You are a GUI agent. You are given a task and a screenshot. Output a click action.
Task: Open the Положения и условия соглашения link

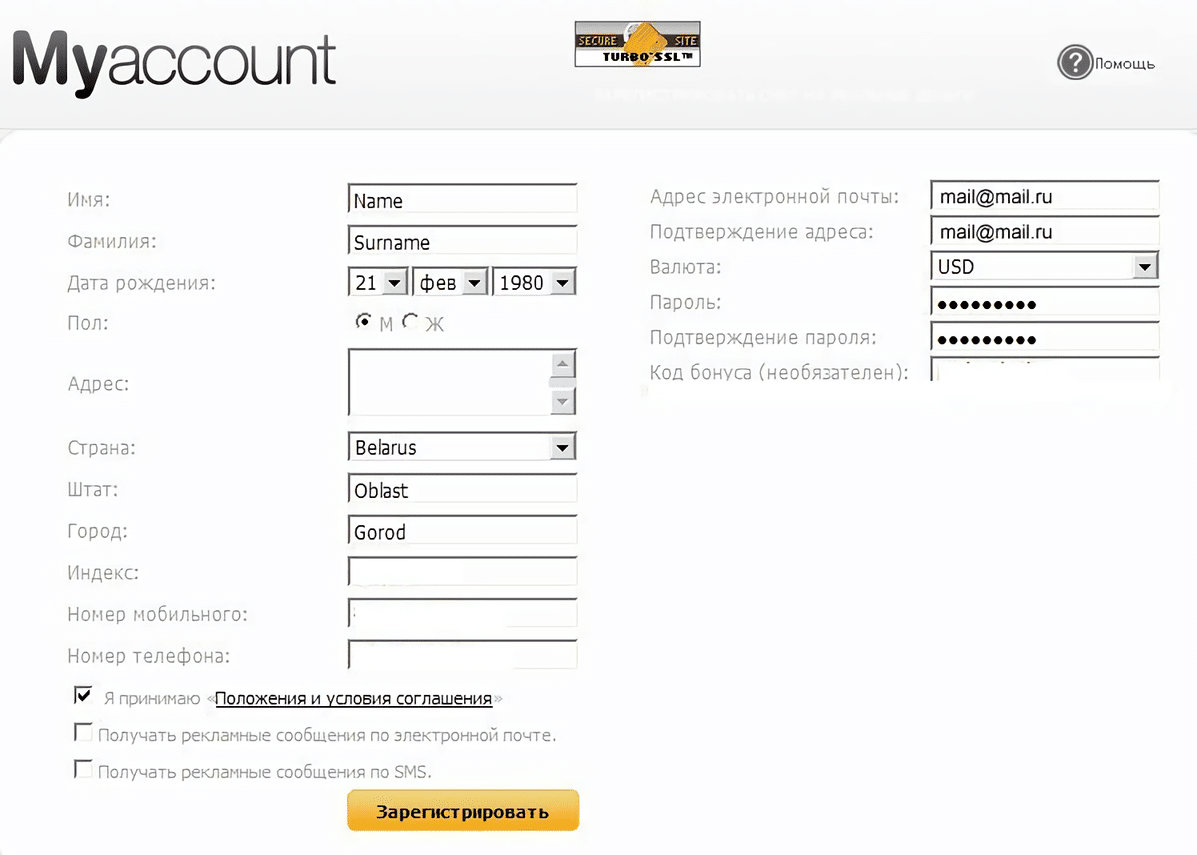(353, 699)
